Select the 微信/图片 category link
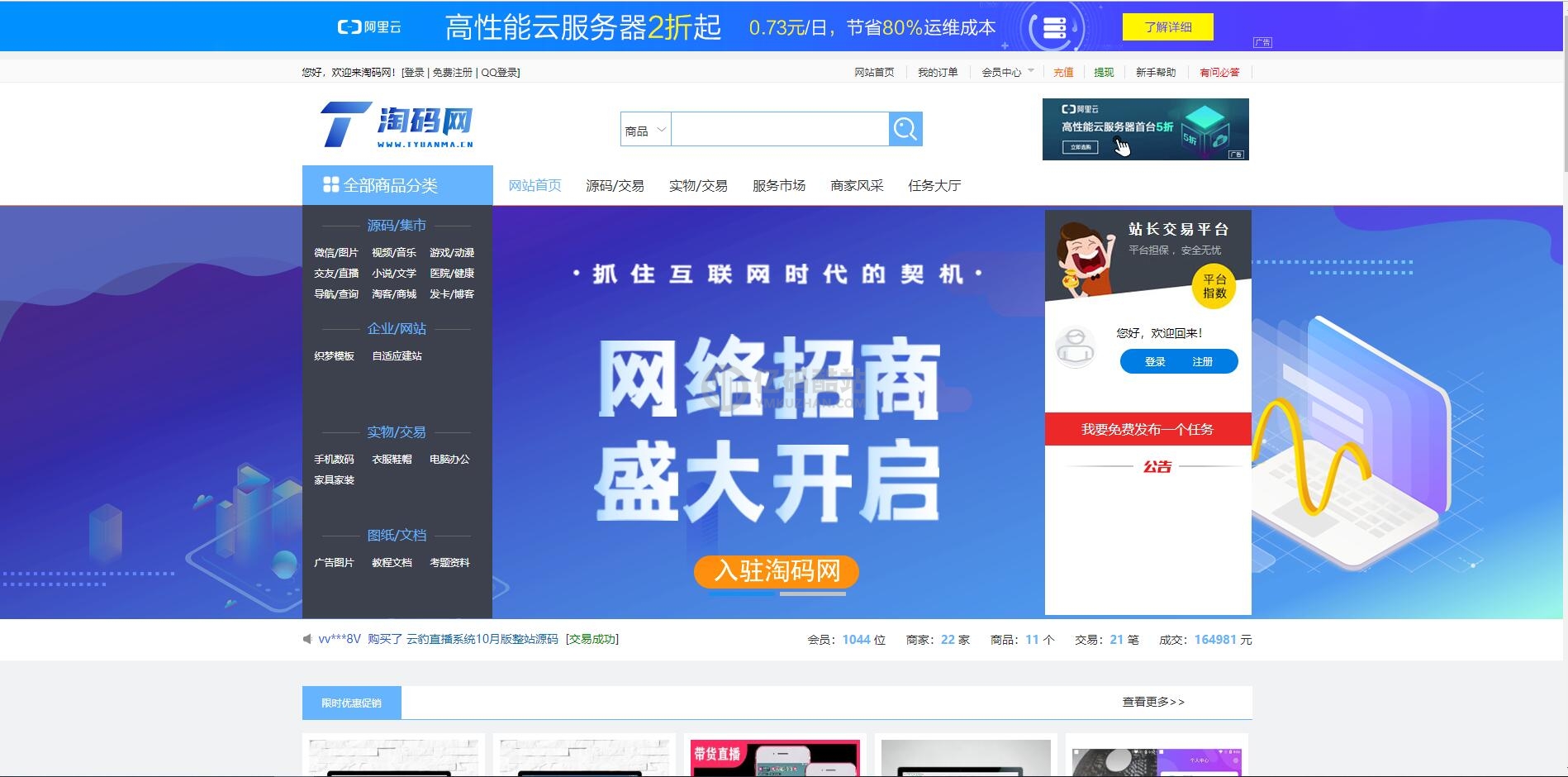The height and width of the screenshot is (777, 1568). coord(335,253)
